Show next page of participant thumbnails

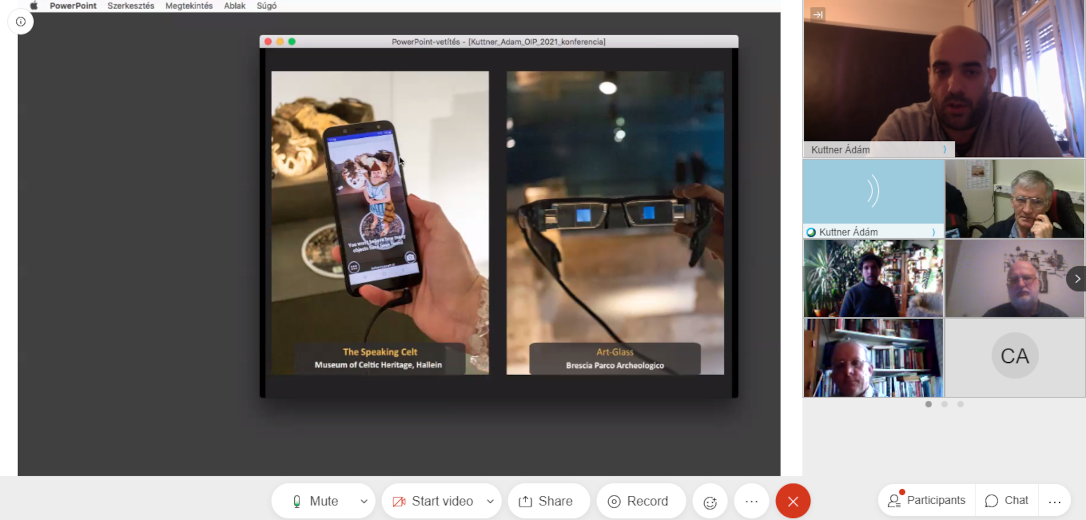click(1076, 279)
